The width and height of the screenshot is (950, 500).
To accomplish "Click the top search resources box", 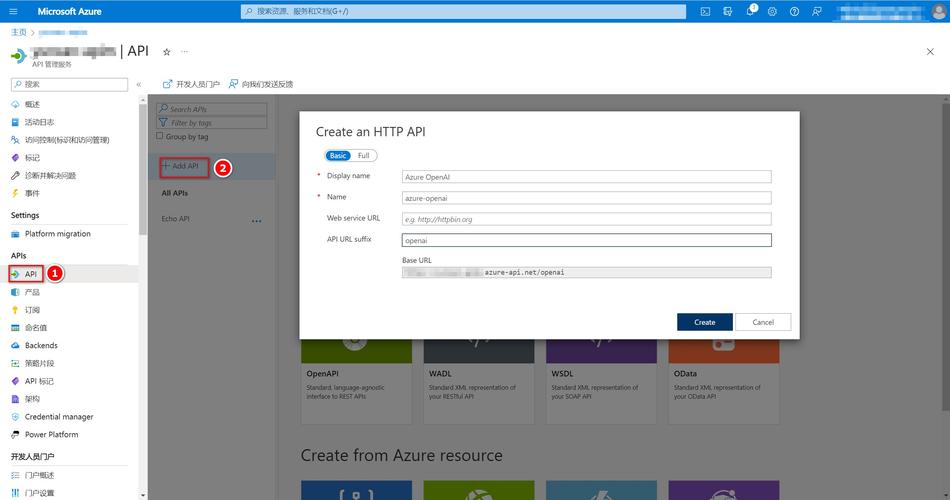I will (463, 12).
